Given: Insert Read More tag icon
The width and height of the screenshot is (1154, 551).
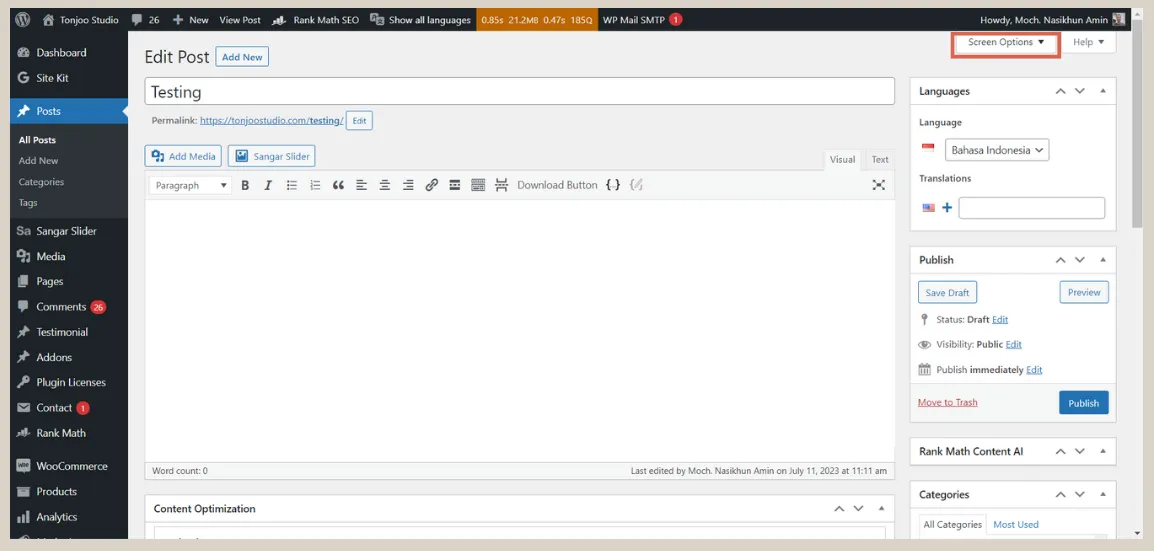Looking at the screenshot, I should (x=455, y=185).
